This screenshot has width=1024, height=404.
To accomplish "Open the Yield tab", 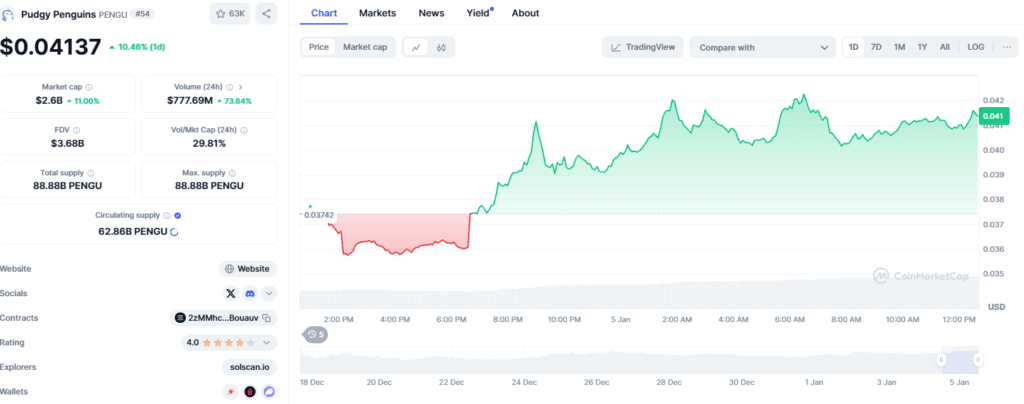I will [479, 13].
